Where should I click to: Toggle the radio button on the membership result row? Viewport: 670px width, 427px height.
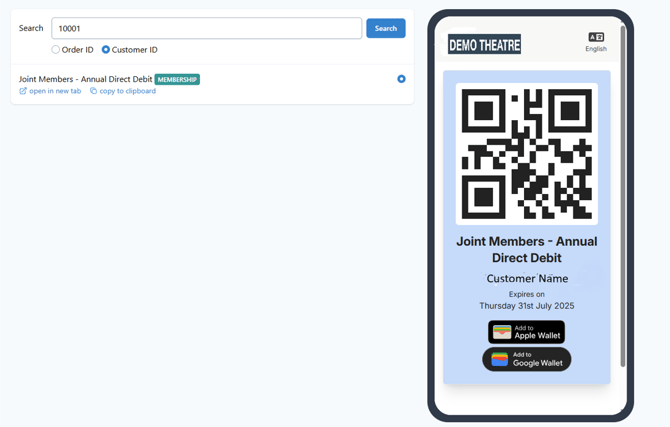(401, 79)
